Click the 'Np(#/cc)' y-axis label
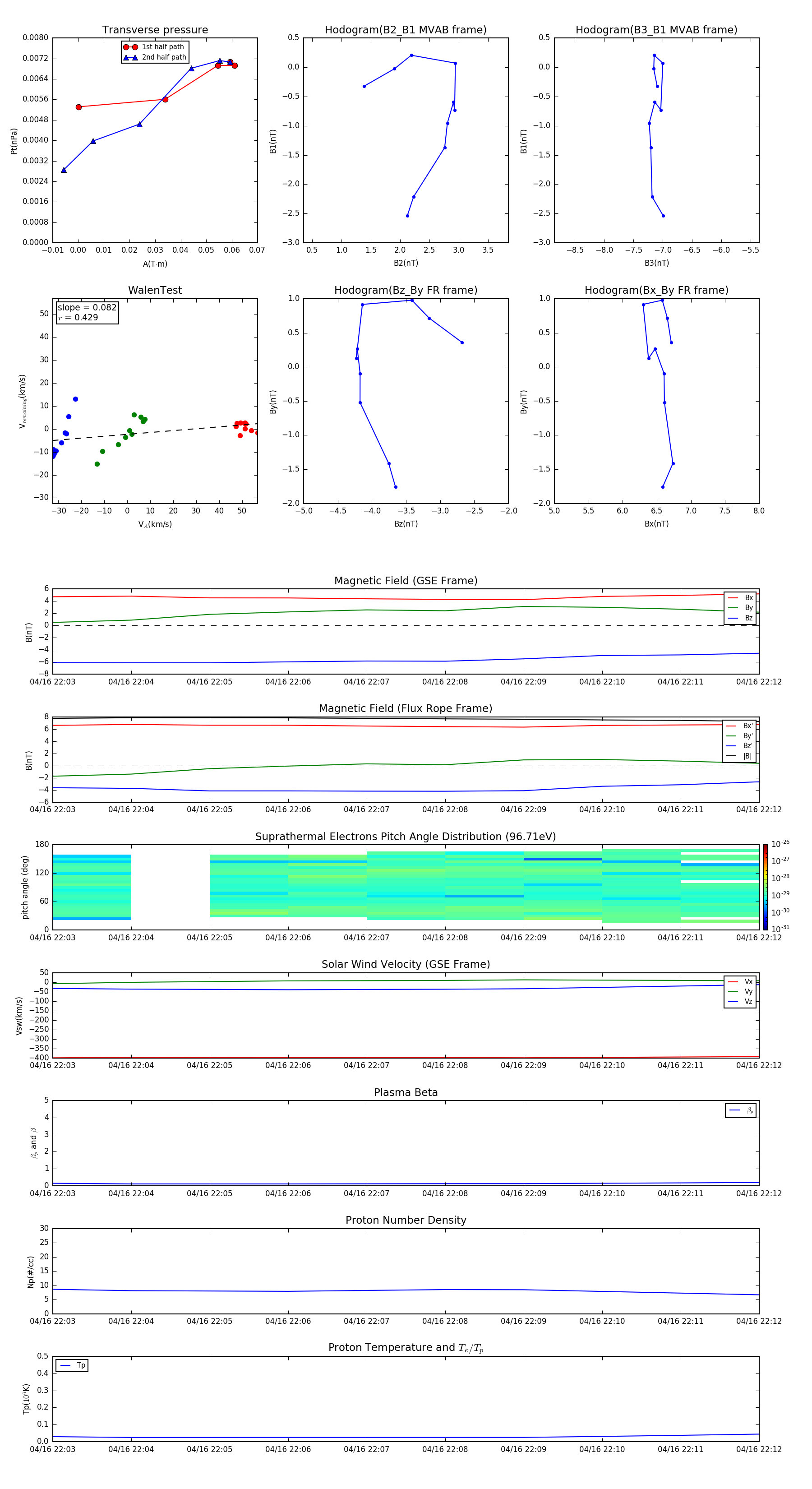 (31, 1272)
